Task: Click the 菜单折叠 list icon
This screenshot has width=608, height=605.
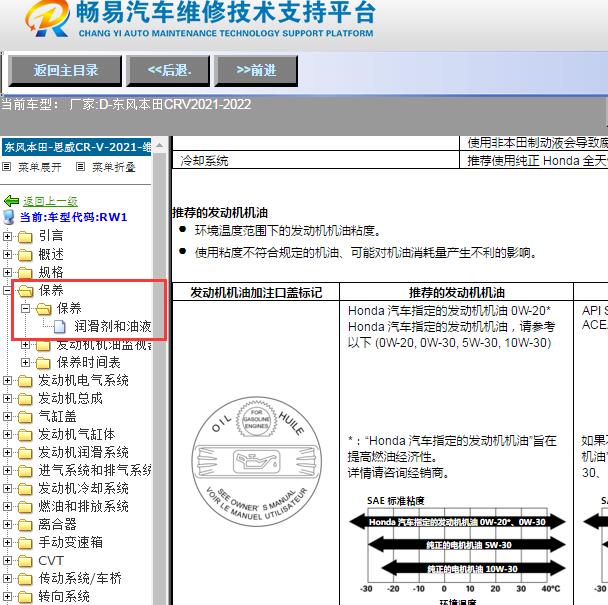Action: click(x=80, y=167)
